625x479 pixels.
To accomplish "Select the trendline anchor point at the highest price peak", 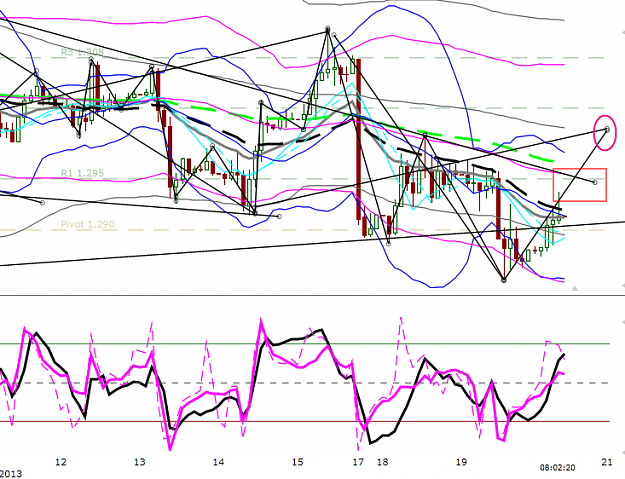I will pos(328,29).
